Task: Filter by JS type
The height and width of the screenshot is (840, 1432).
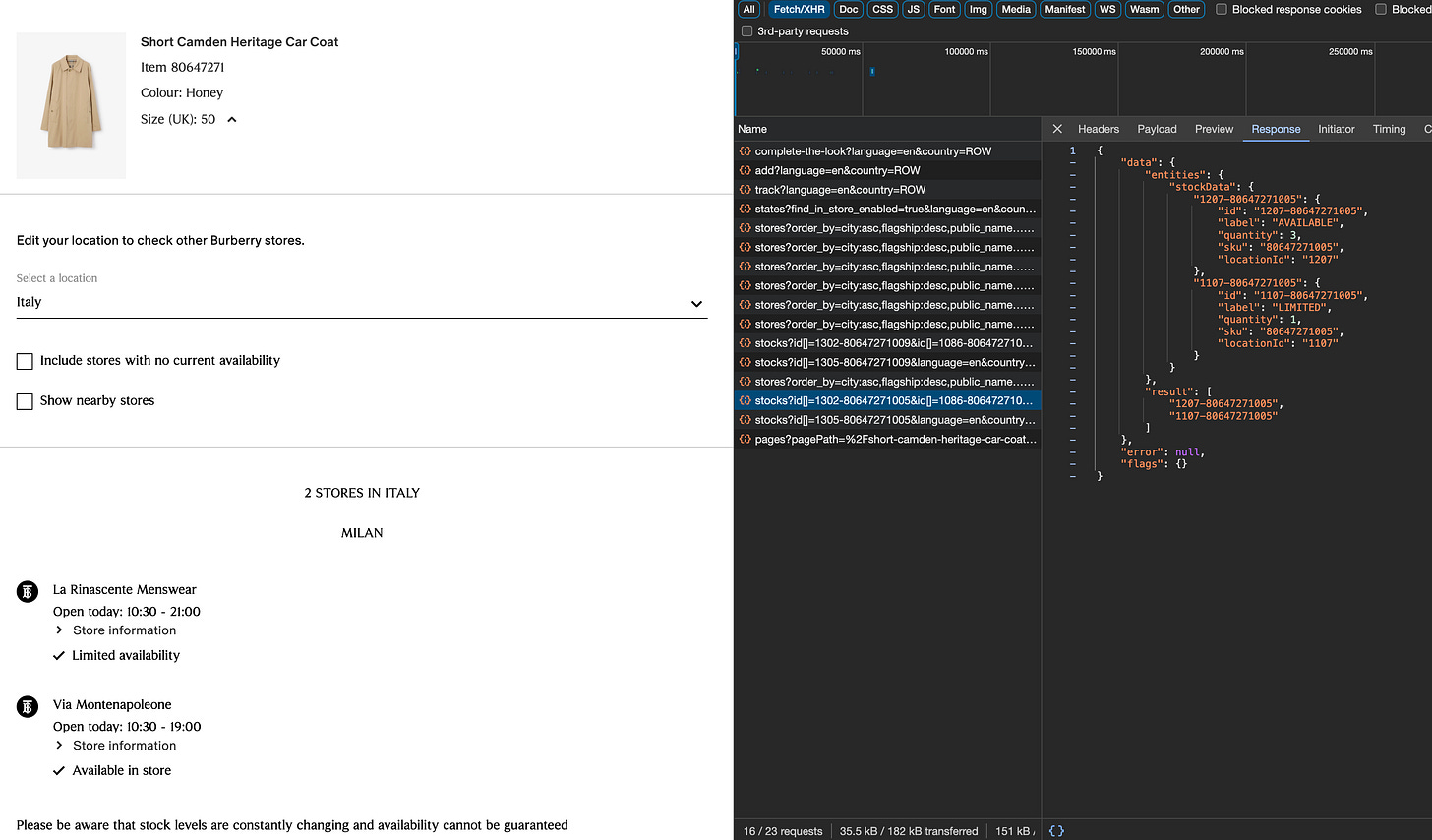Action: point(914,9)
